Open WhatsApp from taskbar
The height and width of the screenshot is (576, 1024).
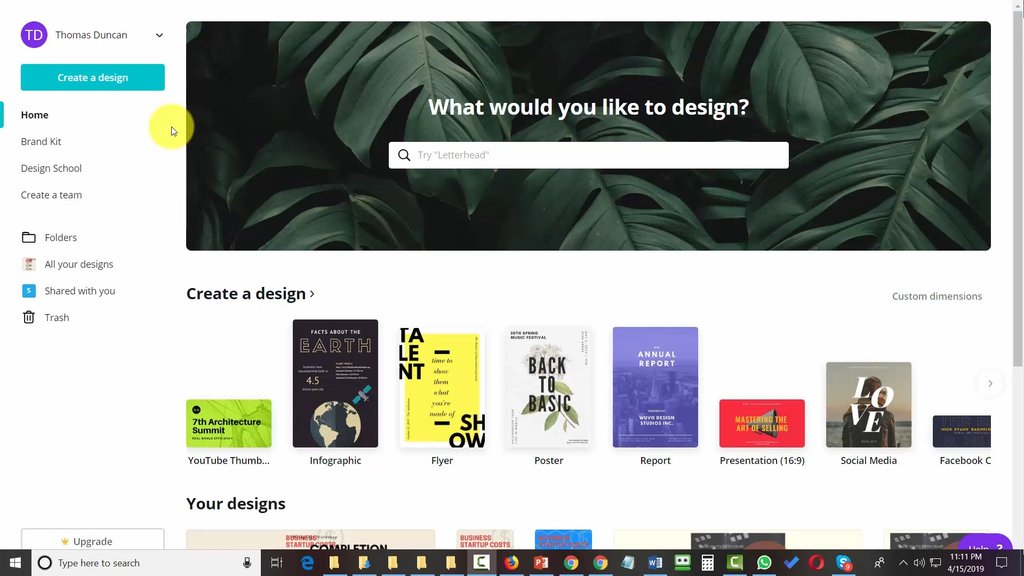pos(763,562)
